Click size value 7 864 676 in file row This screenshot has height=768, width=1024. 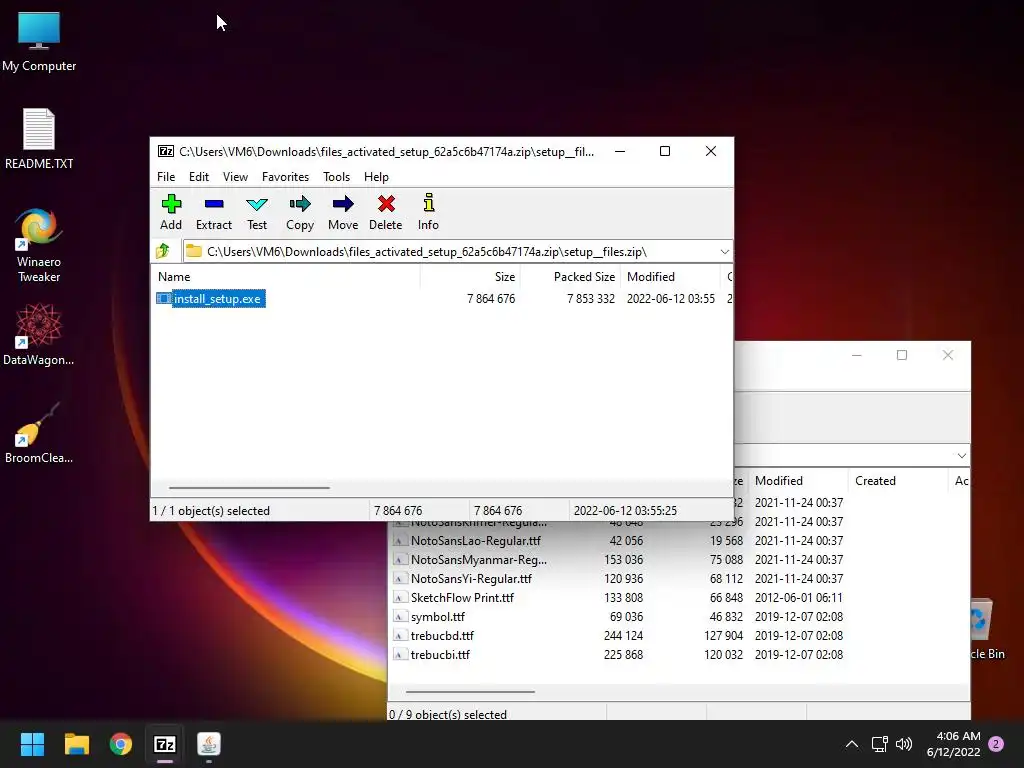(x=491, y=298)
